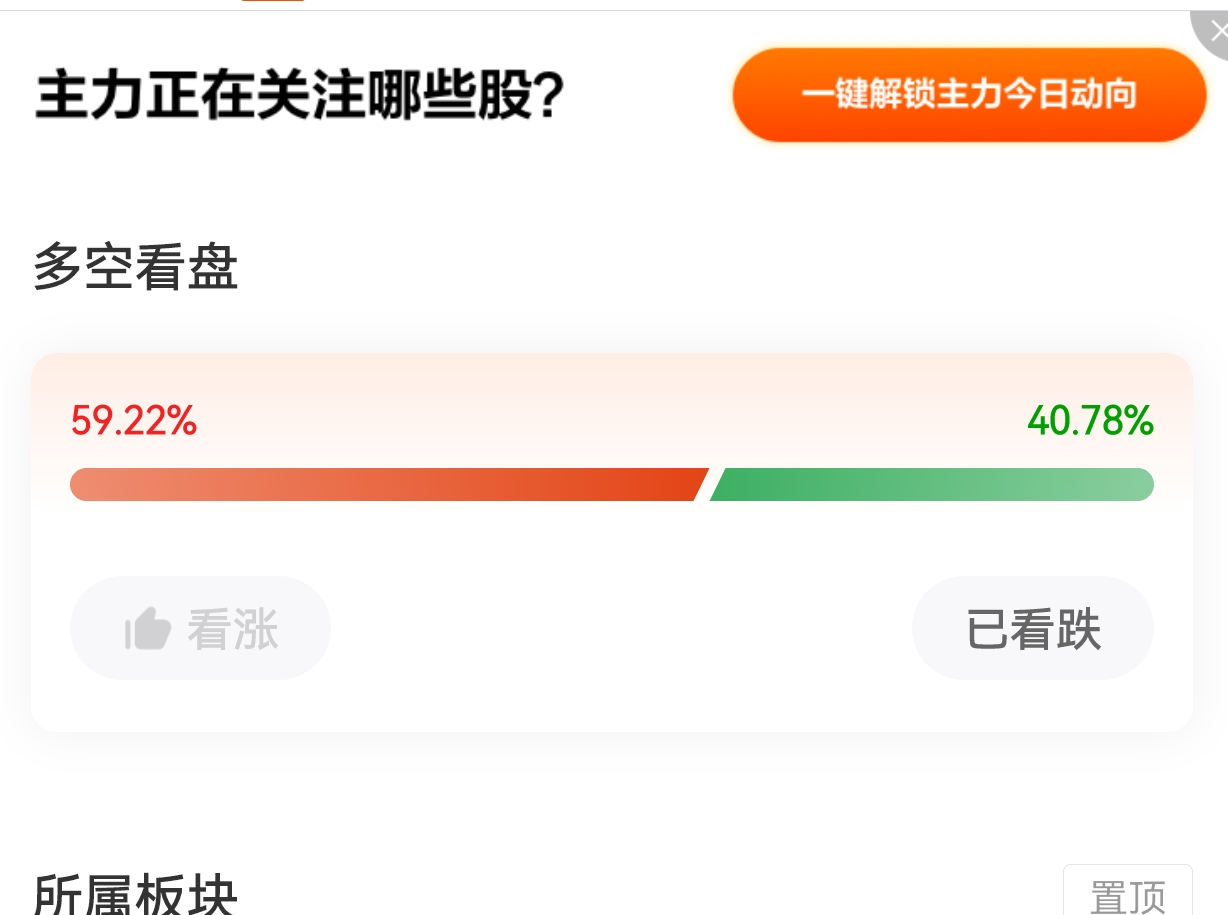Open the 所属板块 section heading

point(135,893)
